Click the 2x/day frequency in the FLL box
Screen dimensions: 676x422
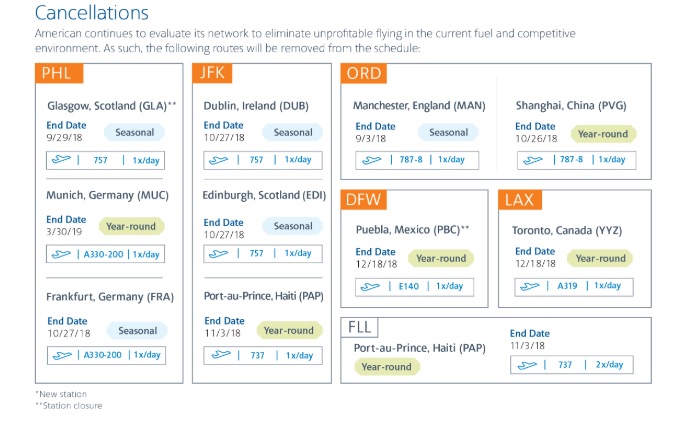606,365
